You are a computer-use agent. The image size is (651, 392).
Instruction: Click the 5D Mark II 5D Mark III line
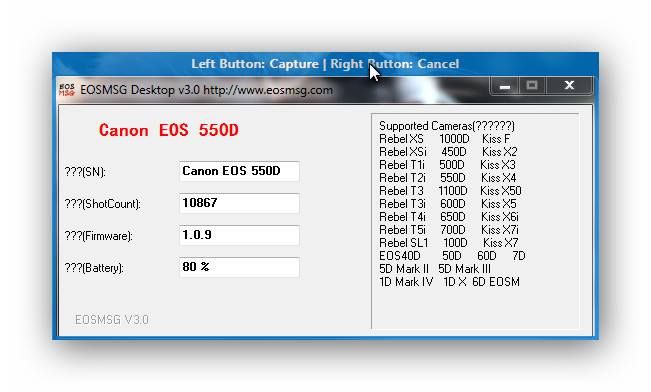(x=435, y=269)
